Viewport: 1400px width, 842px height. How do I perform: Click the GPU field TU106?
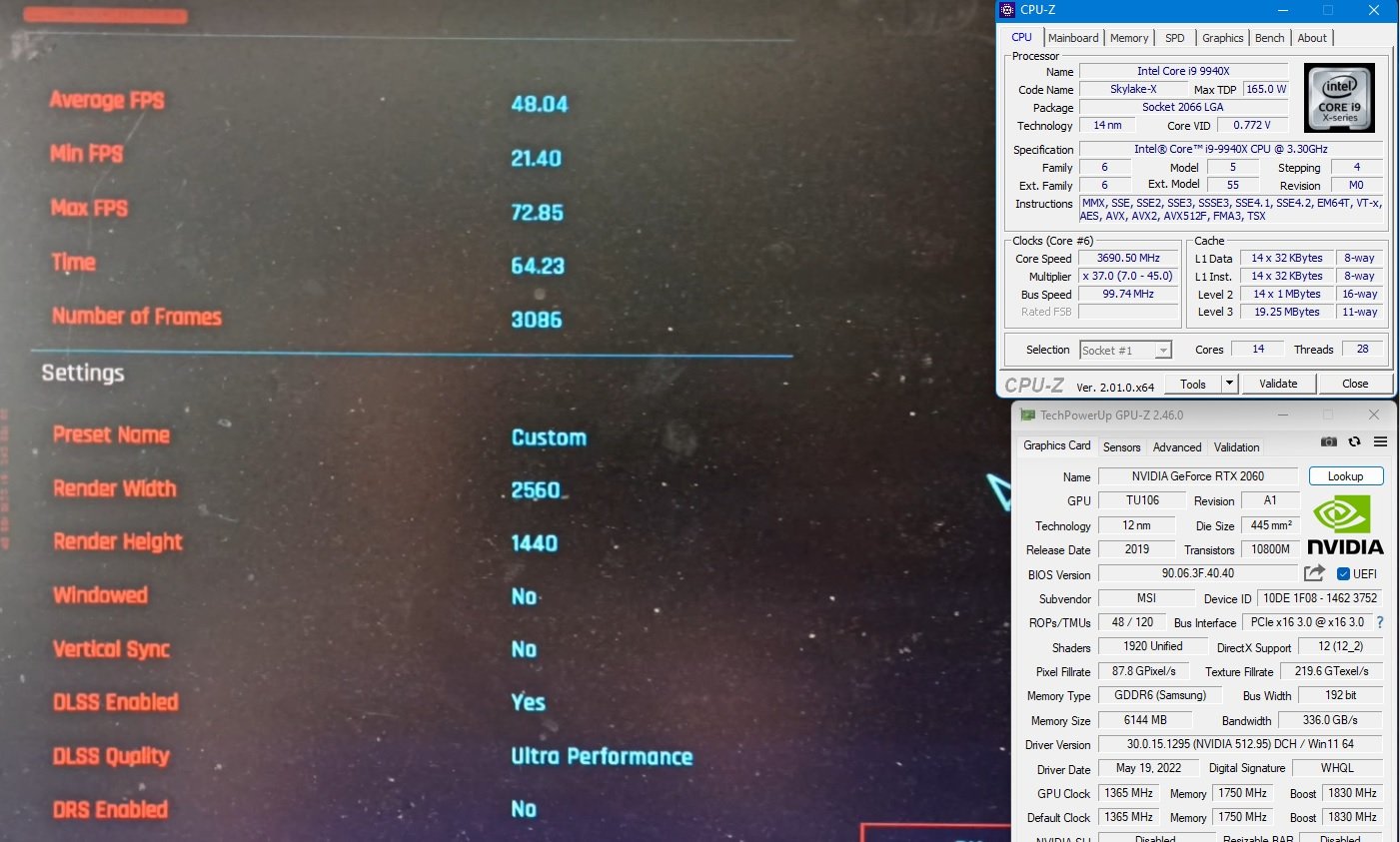click(x=1142, y=500)
